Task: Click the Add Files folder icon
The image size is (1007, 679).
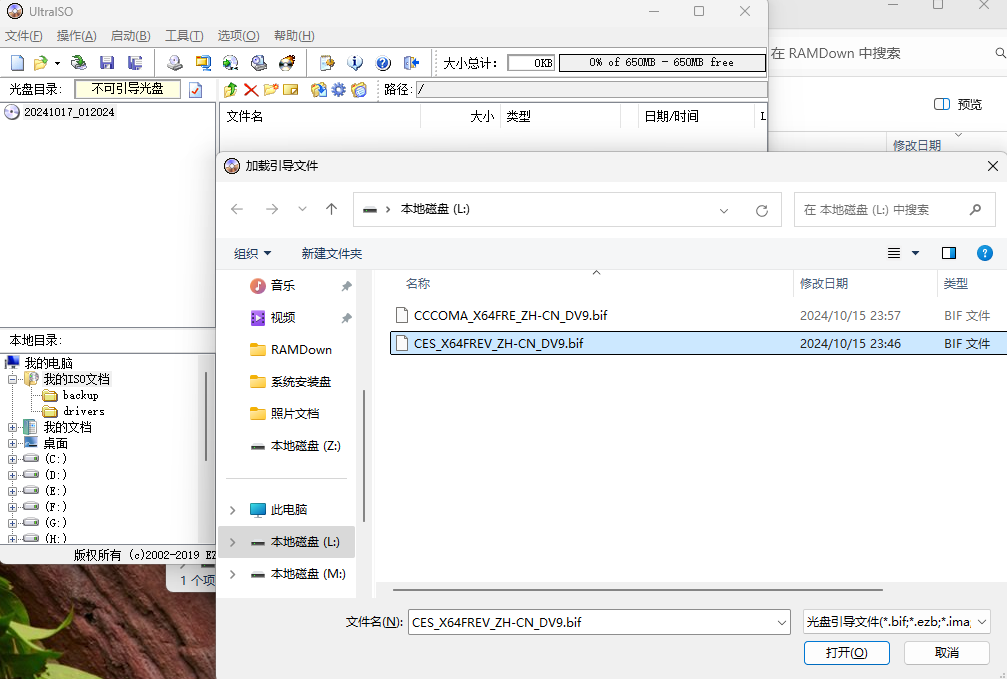Action: [319, 90]
